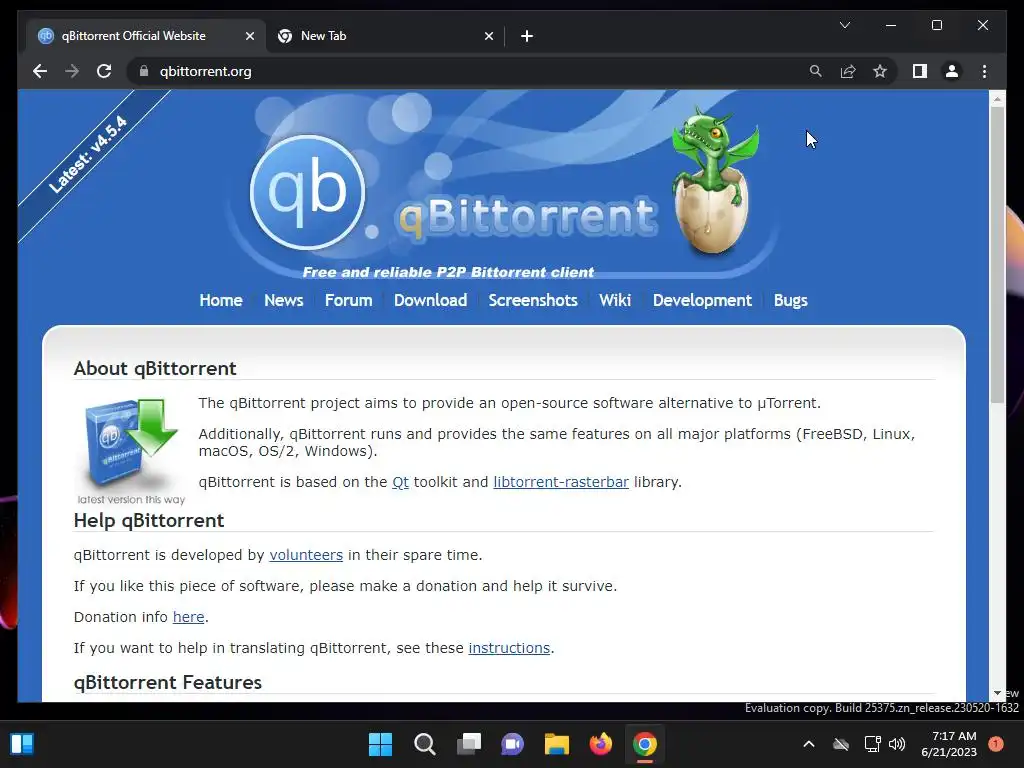Open the Teams Chat taskbar icon
The height and width of the screenshot is (768, 1024).
(x=513, y=744)
